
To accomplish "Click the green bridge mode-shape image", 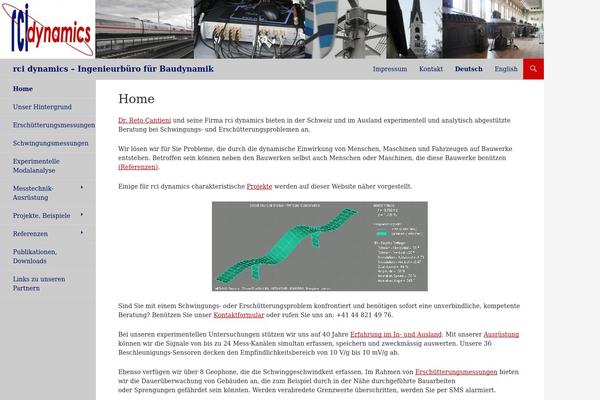I will pyautogui.click(x=320, y=246).
